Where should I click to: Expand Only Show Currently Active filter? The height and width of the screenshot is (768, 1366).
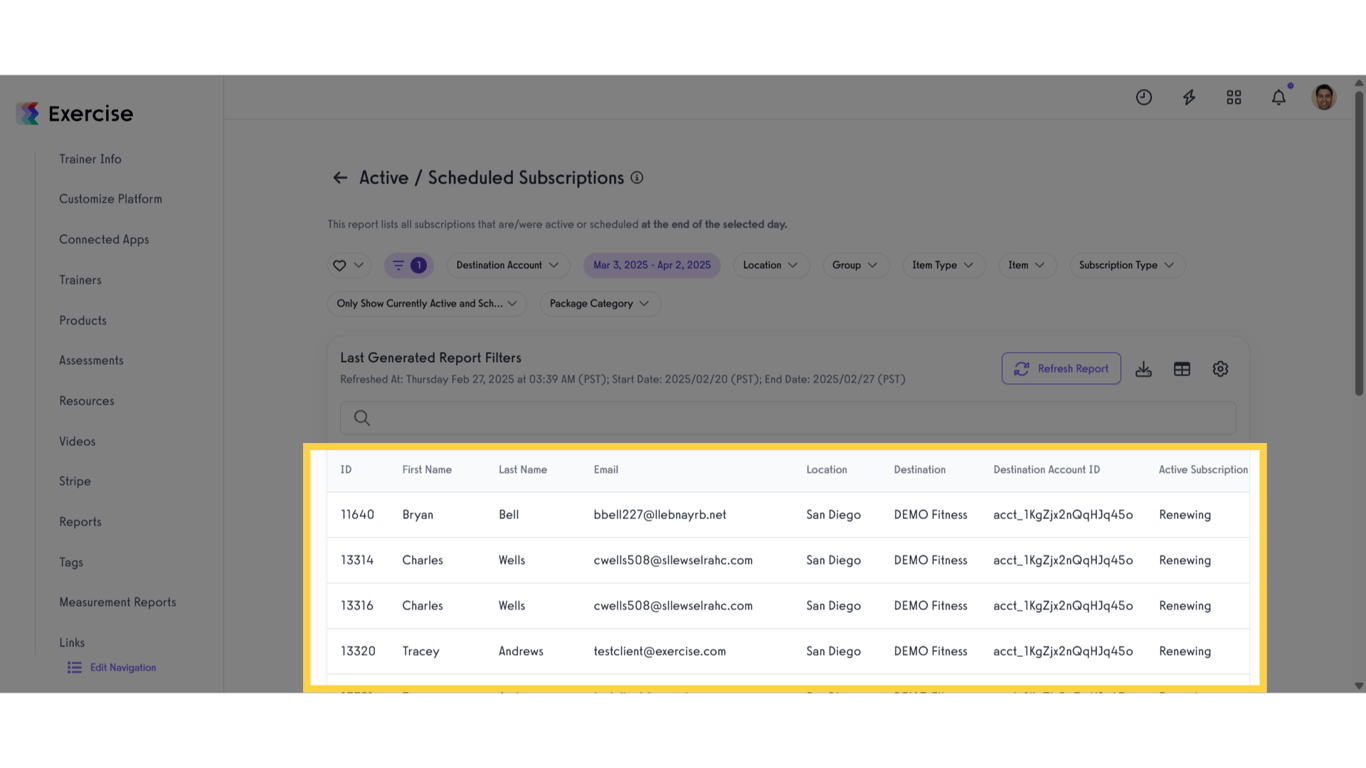[427, 303]
